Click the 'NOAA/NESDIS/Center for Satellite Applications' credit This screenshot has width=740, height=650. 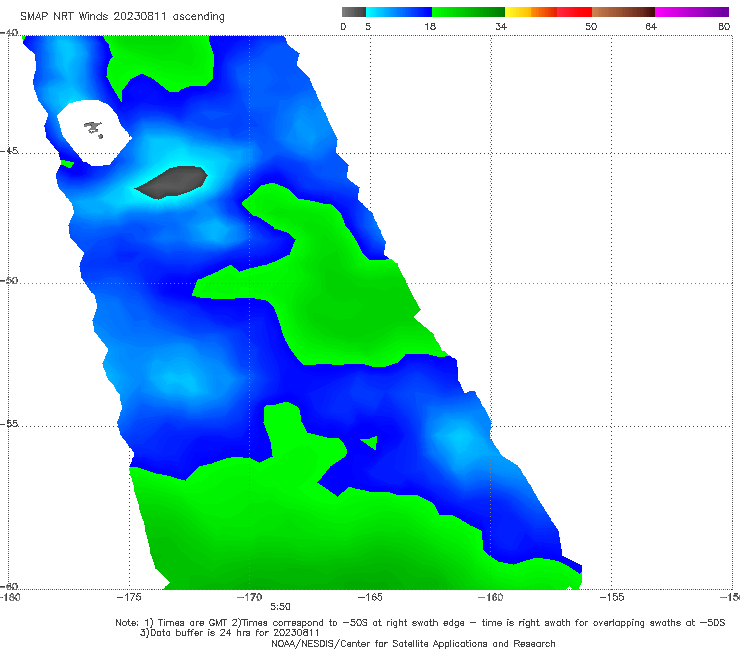413,643
